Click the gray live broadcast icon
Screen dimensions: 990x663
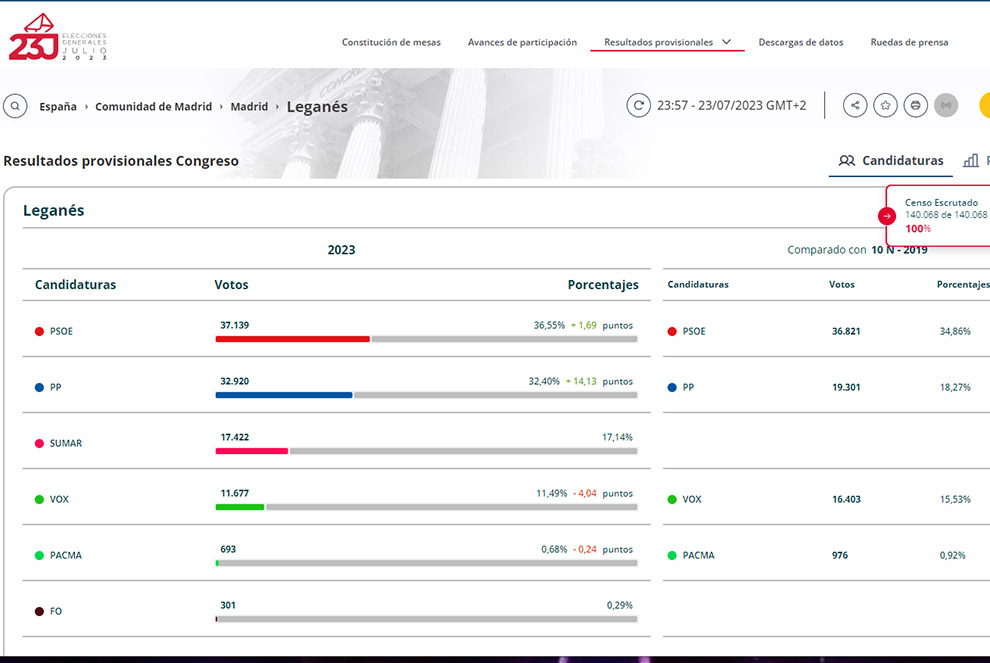(945, 105)
